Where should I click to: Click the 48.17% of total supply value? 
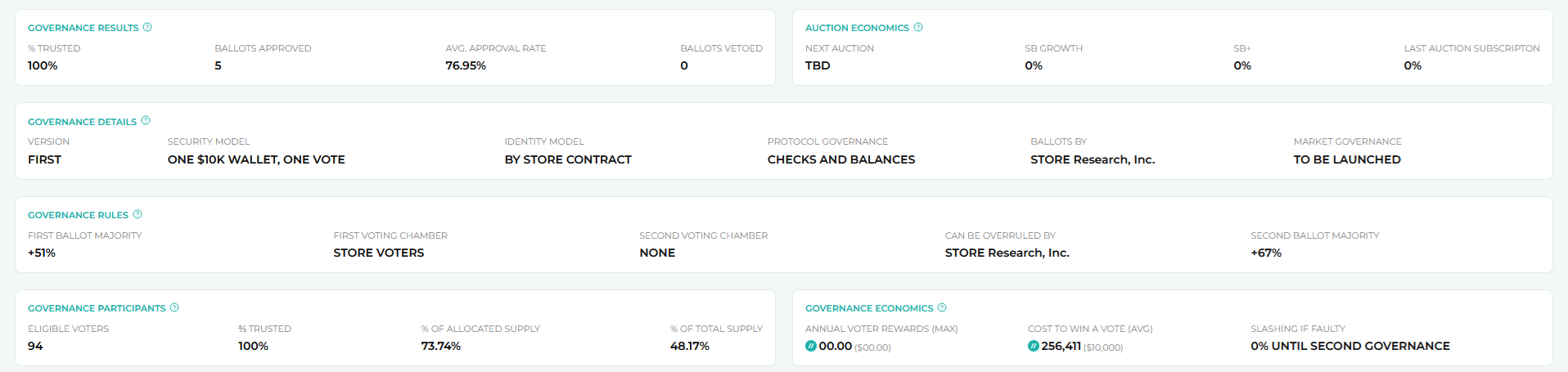[x=690, y=346]
